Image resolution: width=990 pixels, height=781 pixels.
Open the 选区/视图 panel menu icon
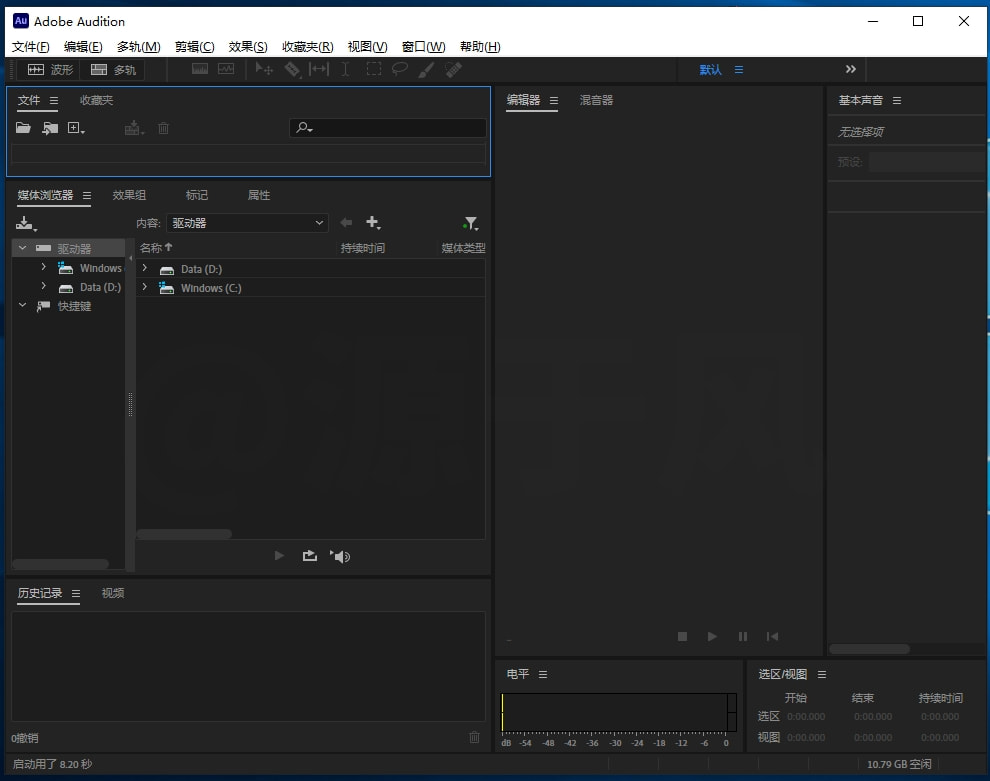click(821, 675)
